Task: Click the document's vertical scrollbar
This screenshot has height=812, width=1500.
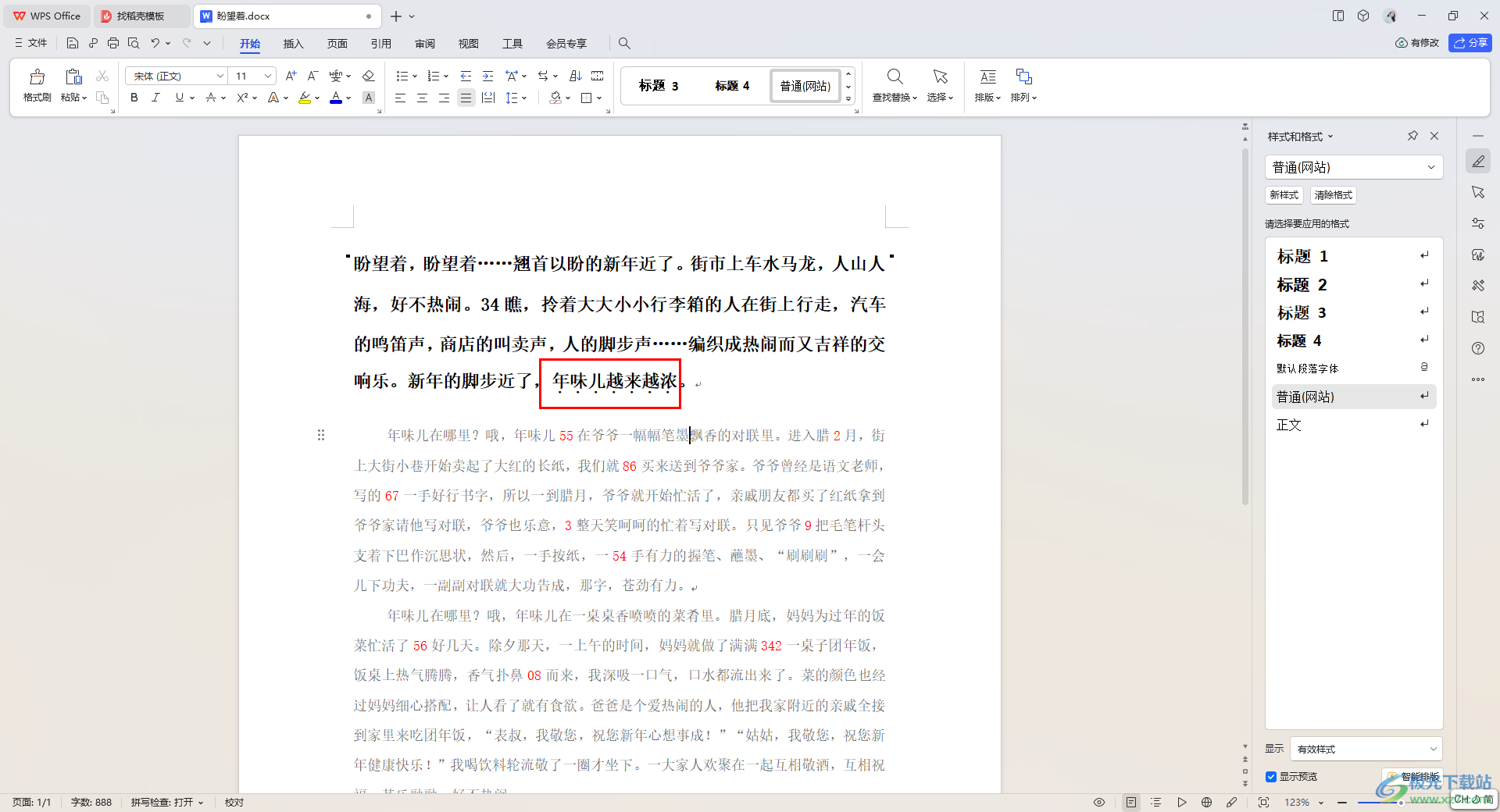Action: point(1245,326)
